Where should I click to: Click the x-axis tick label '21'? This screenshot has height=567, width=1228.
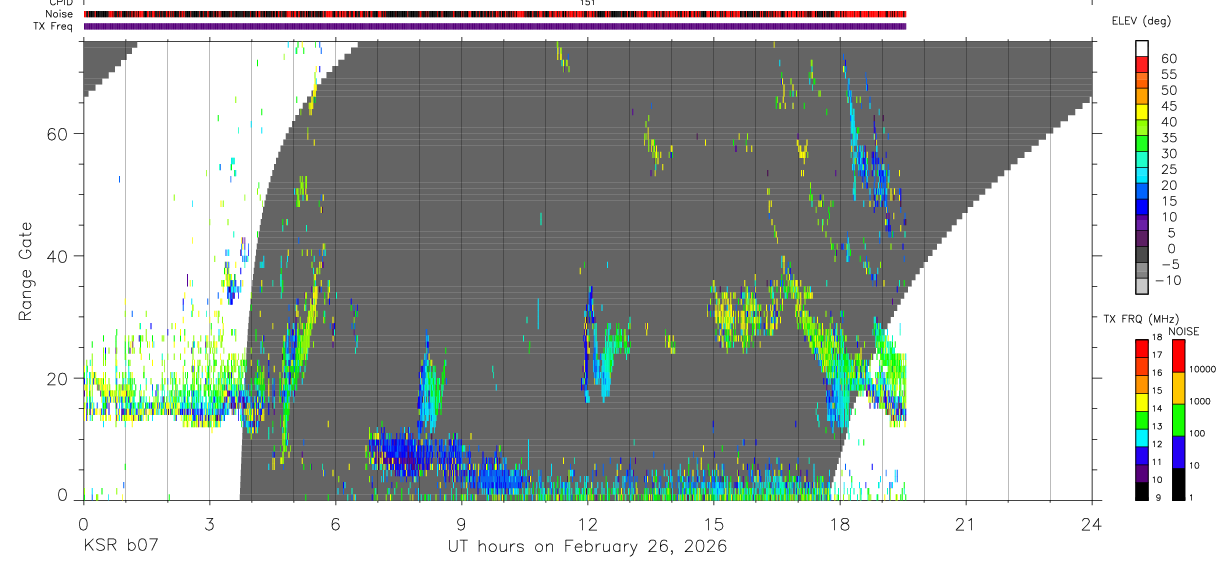coord(966,524)
